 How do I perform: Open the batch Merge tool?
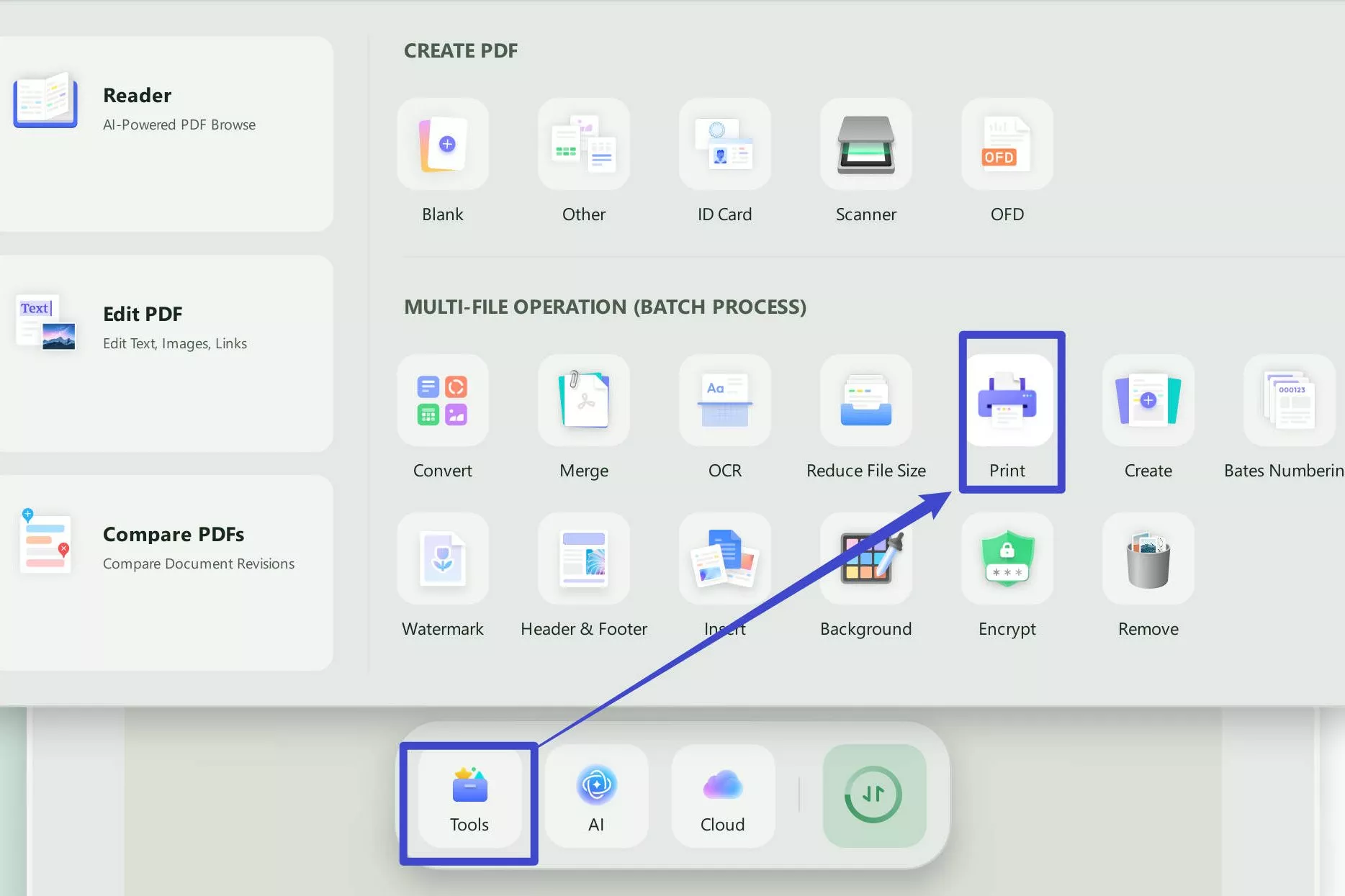584,400
